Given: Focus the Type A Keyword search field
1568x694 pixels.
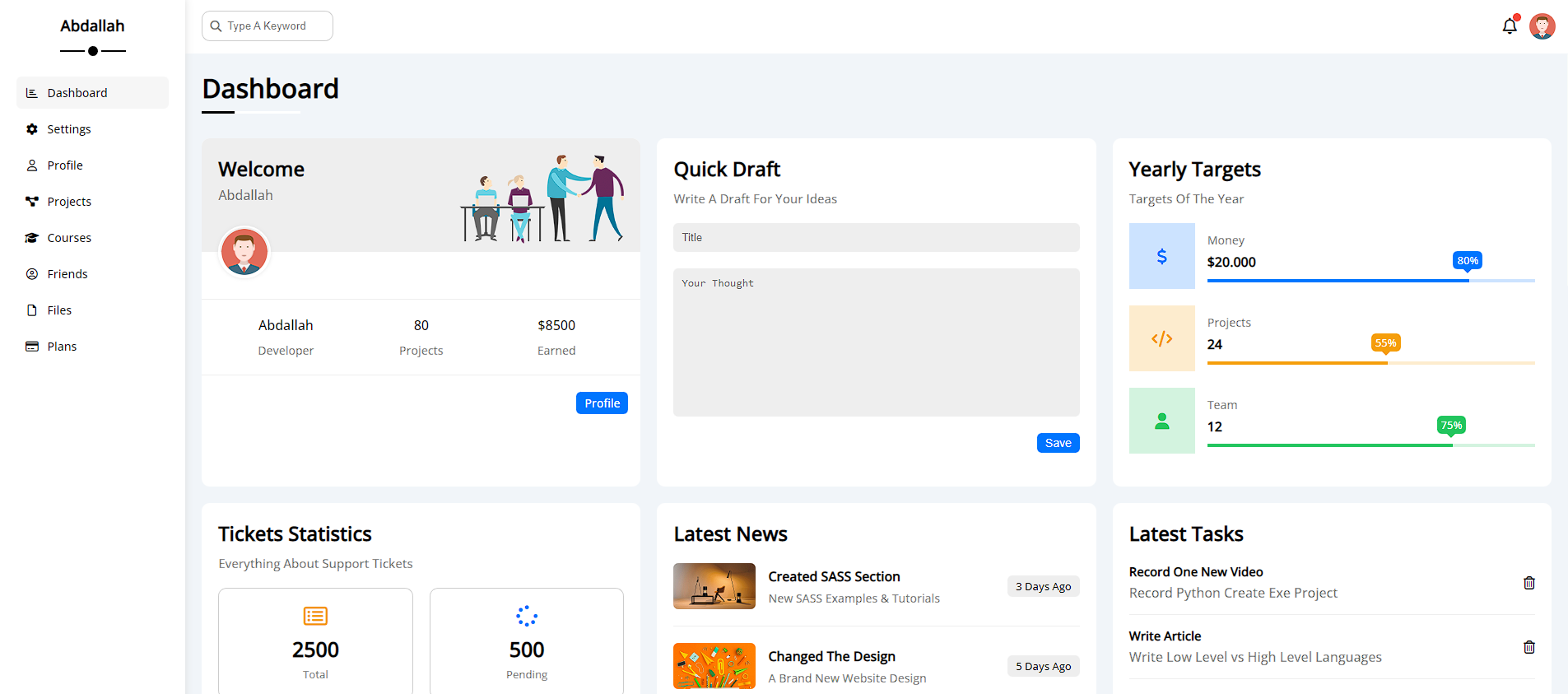Looking at the screenshot, I should [x=268, y=26].
